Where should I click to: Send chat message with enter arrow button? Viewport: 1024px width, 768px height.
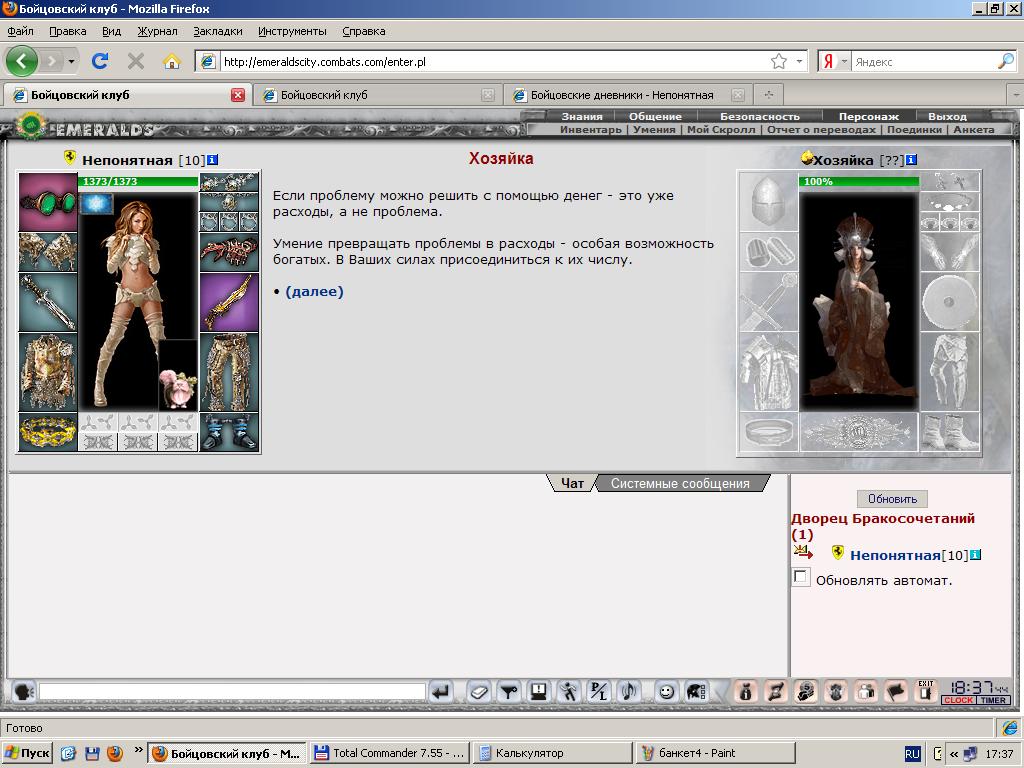[x=442, y=692]
